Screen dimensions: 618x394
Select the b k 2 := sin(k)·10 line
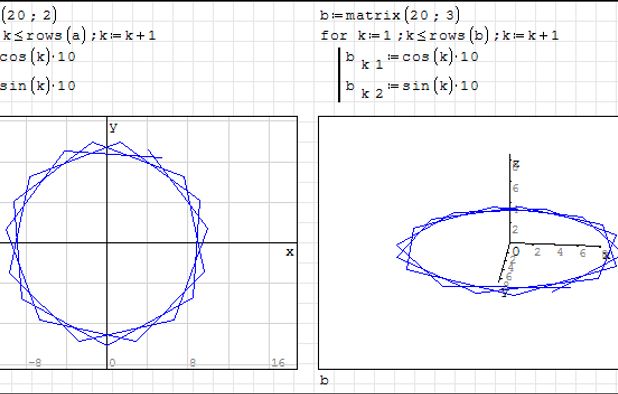(x=412, y=88)
